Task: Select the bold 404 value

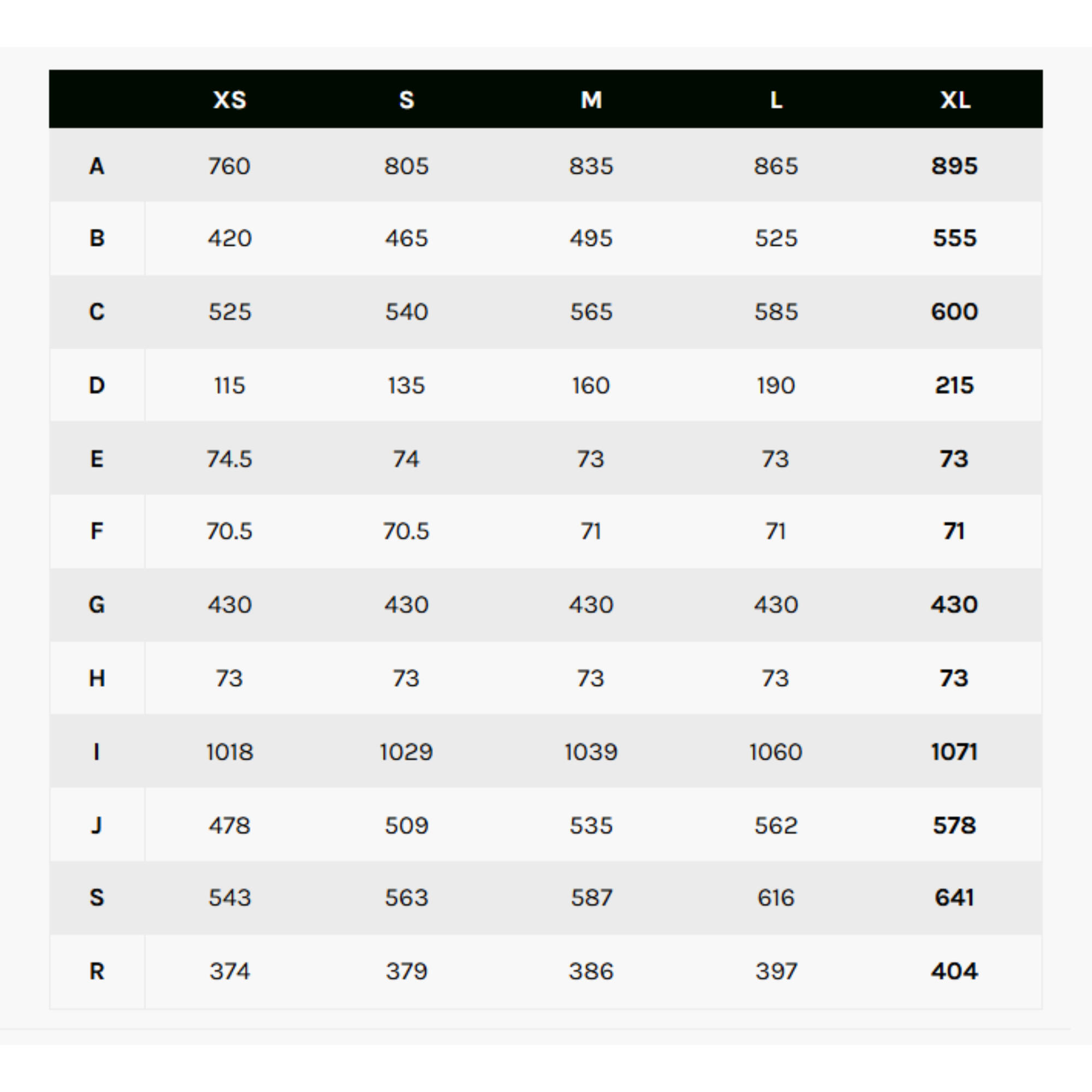Action: click(954, 971)
